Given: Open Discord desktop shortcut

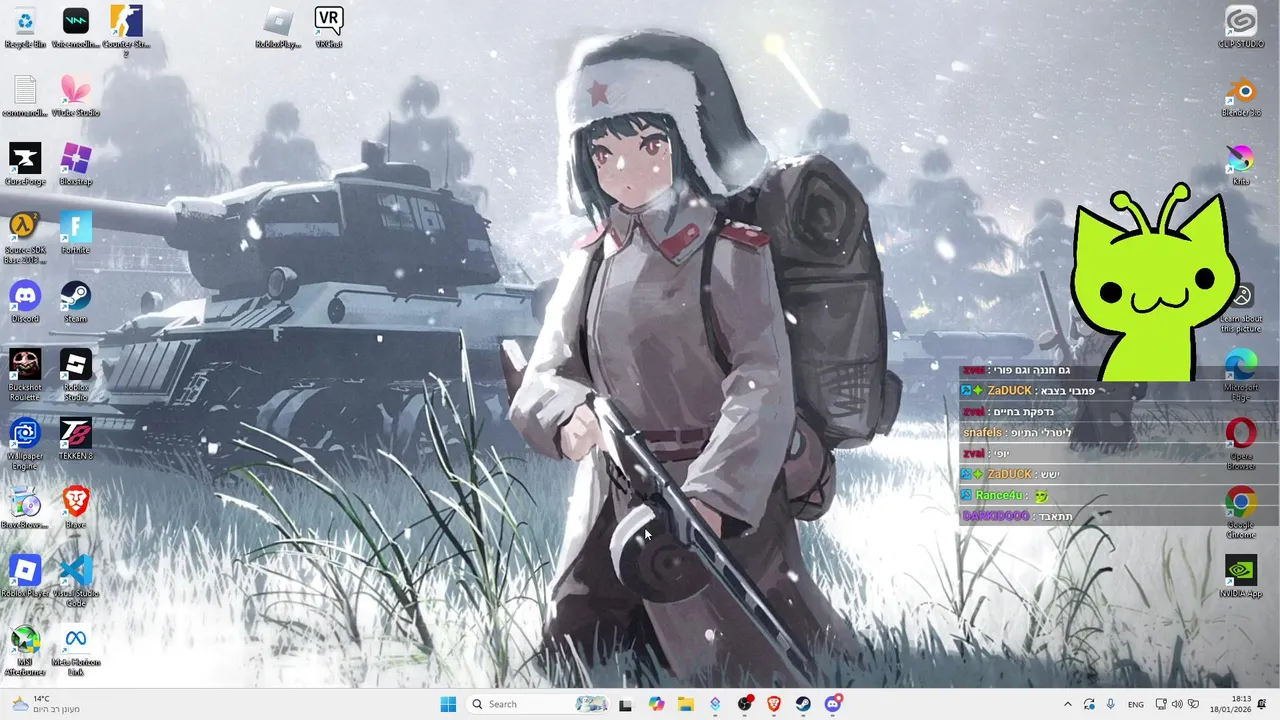Looking at the screenshot, I should (25, 302).
